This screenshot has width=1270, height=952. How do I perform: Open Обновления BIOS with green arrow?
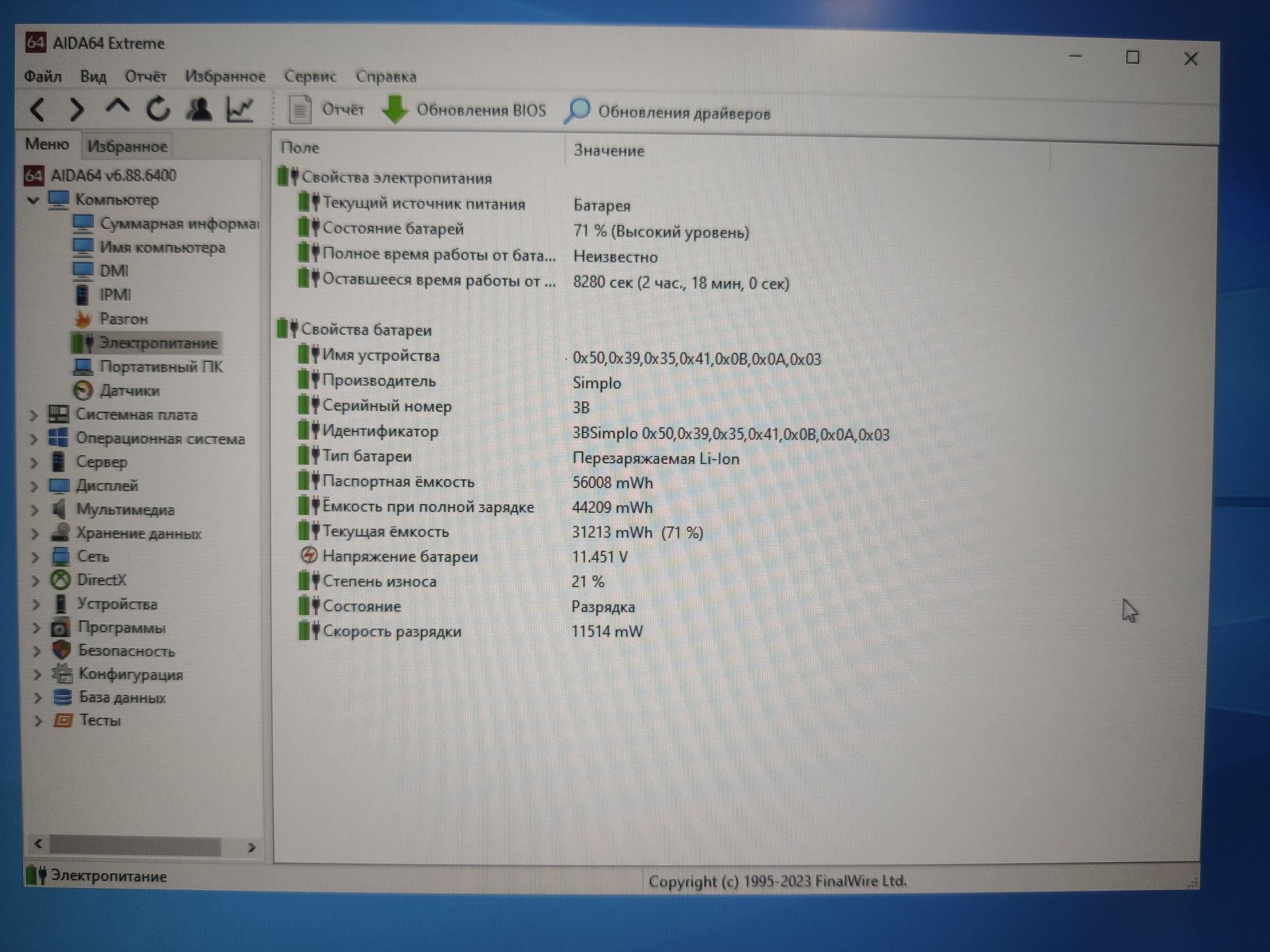point(464,110)
